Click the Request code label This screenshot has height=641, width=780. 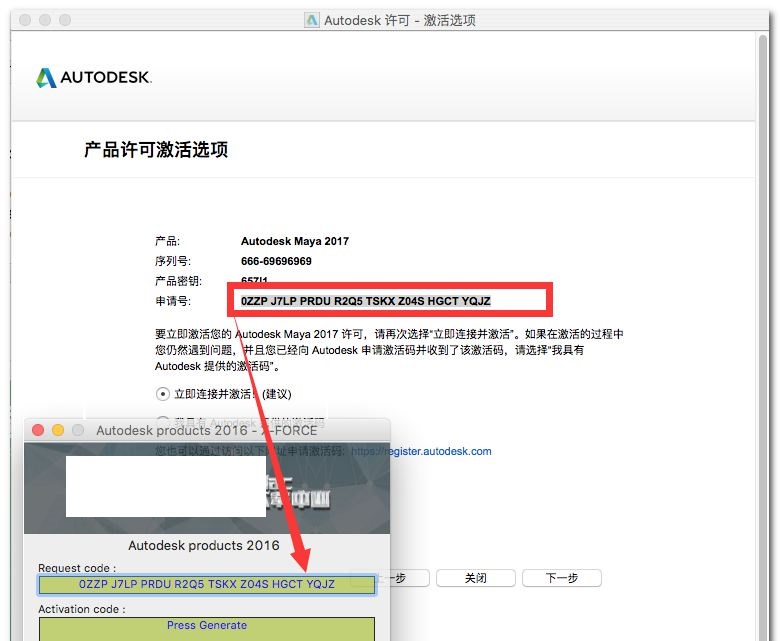click(x=77, y=568)
